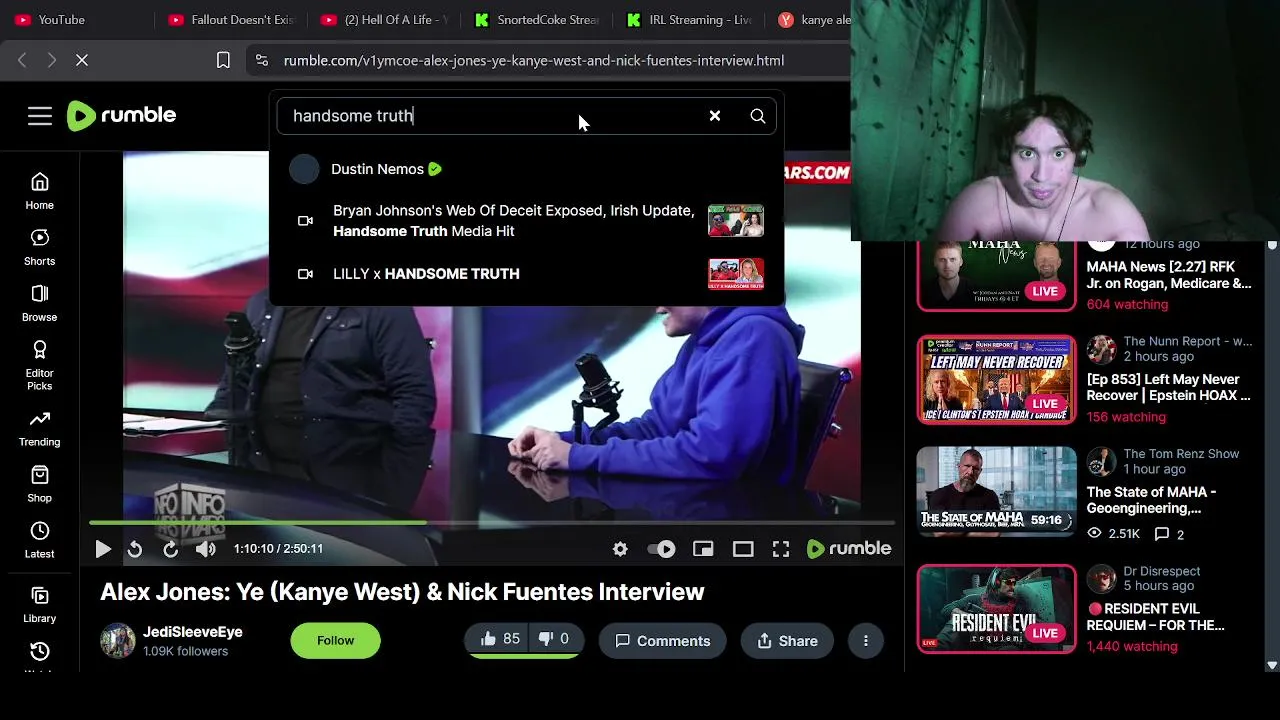The image size is (1280, 720).
Task: Skip forward with forward arrow
Action: point(170,549)
